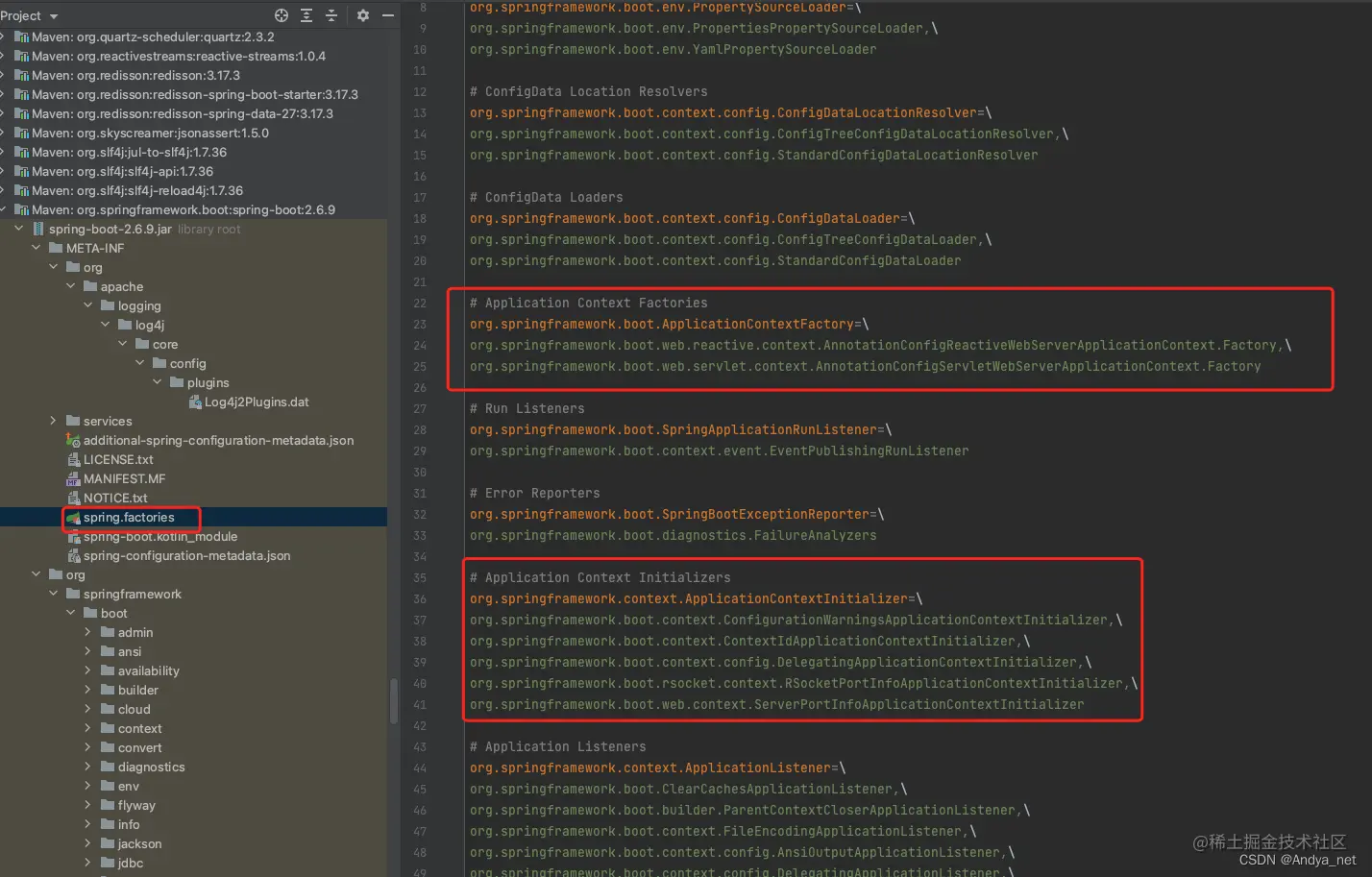Open spring-boot.kotlin_module file
The width and height of the screenshot is (1372, 877).
coord(160,536)
